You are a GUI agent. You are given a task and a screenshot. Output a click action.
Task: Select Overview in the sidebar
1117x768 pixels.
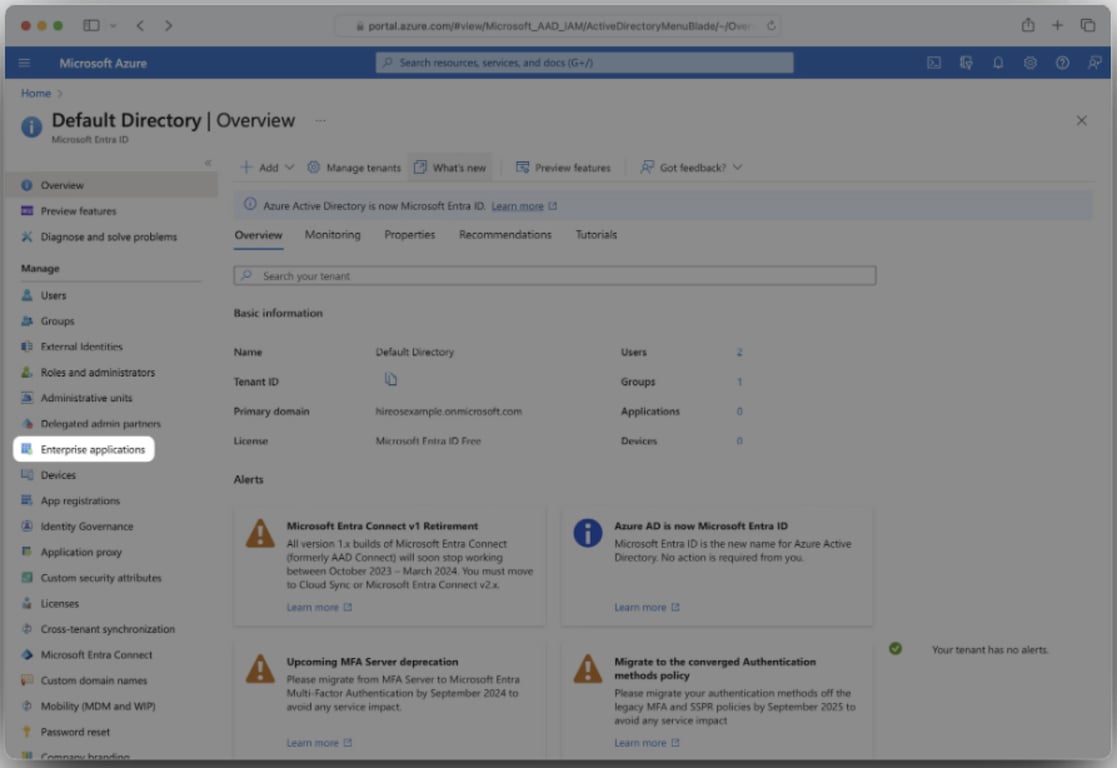[x=111, y=185]
